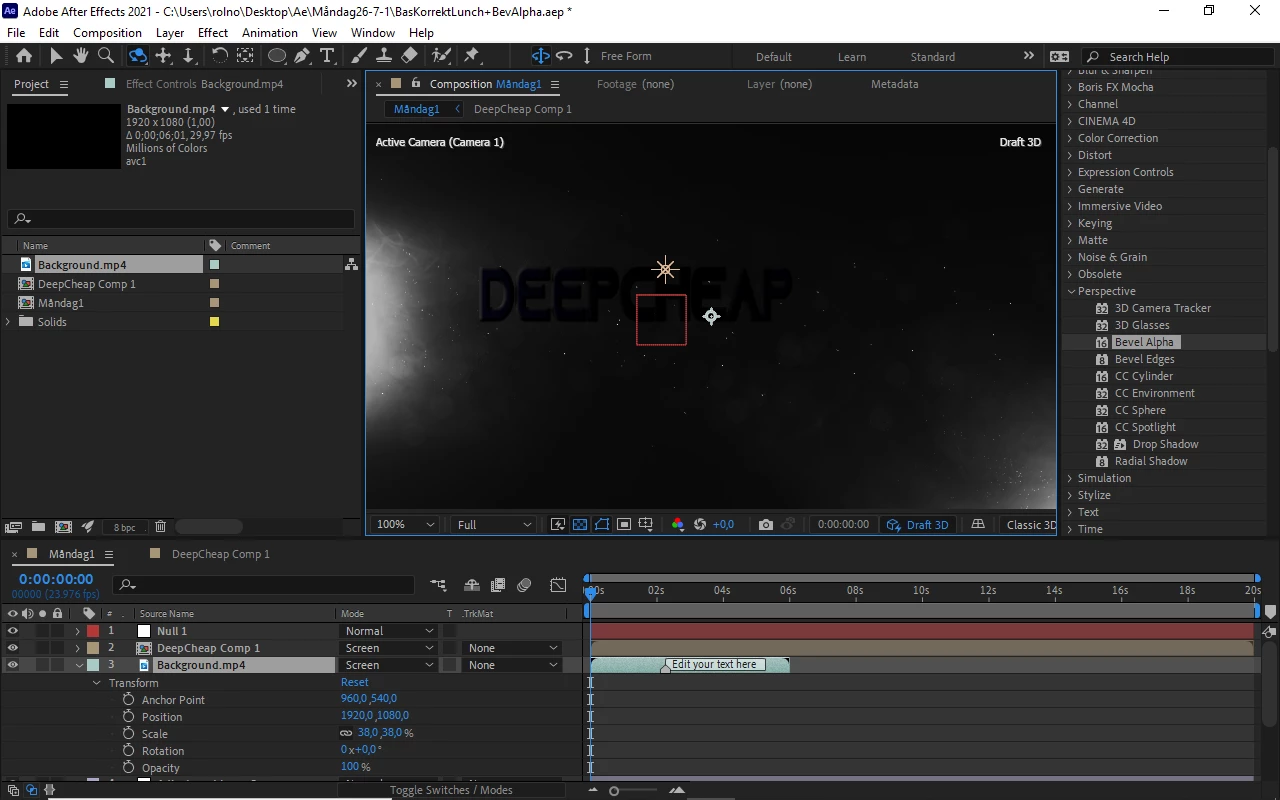Toggle Frame Blending switch in timeline
Screen dimensions: 1280x800
[497, 585]
